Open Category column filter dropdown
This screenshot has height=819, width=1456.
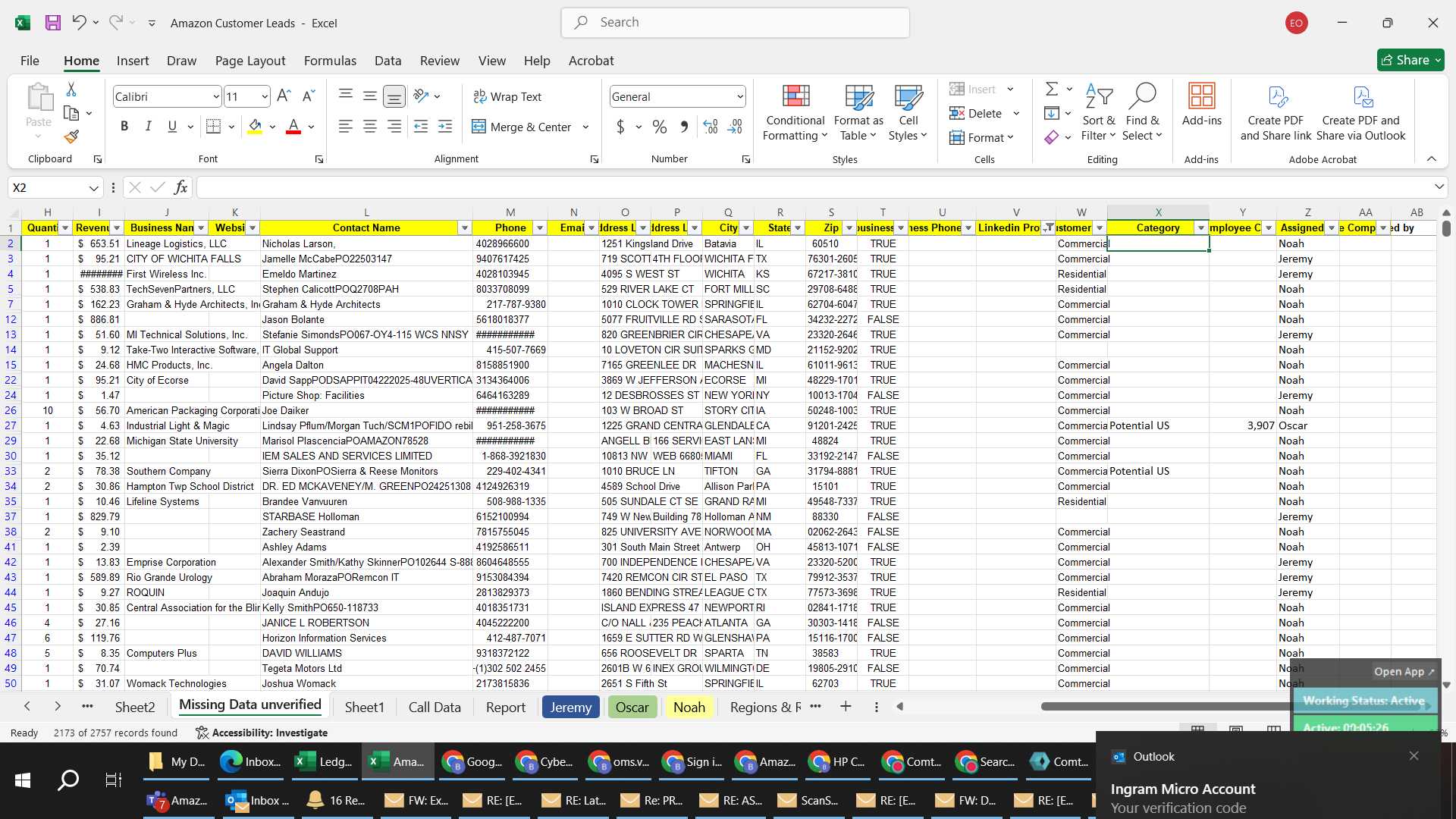(1200, 228)
